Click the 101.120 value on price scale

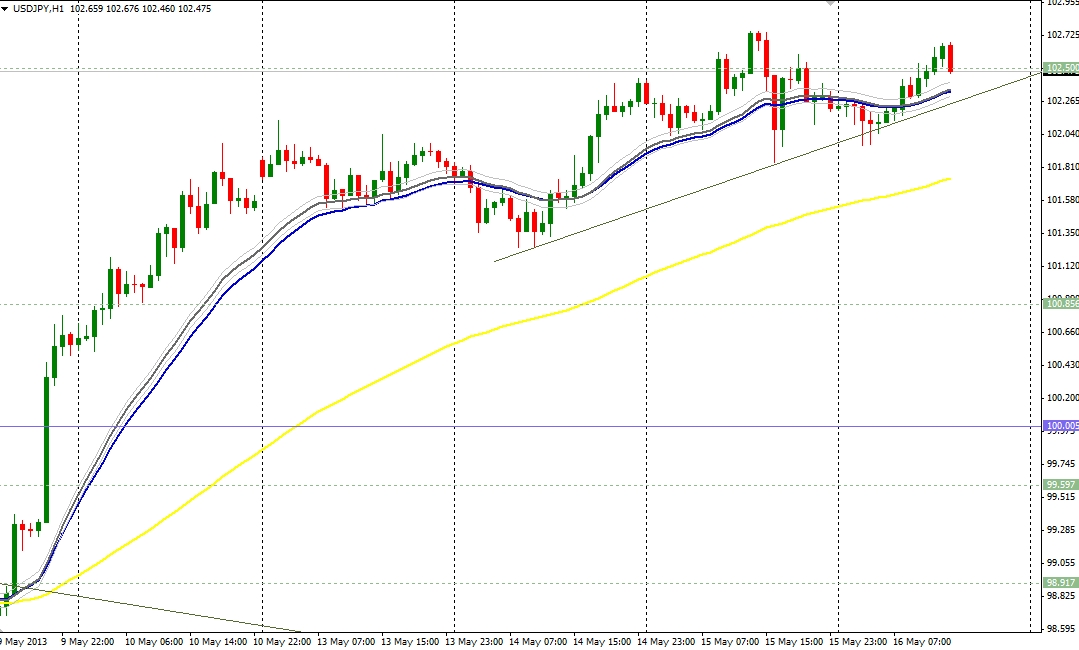1060,266
